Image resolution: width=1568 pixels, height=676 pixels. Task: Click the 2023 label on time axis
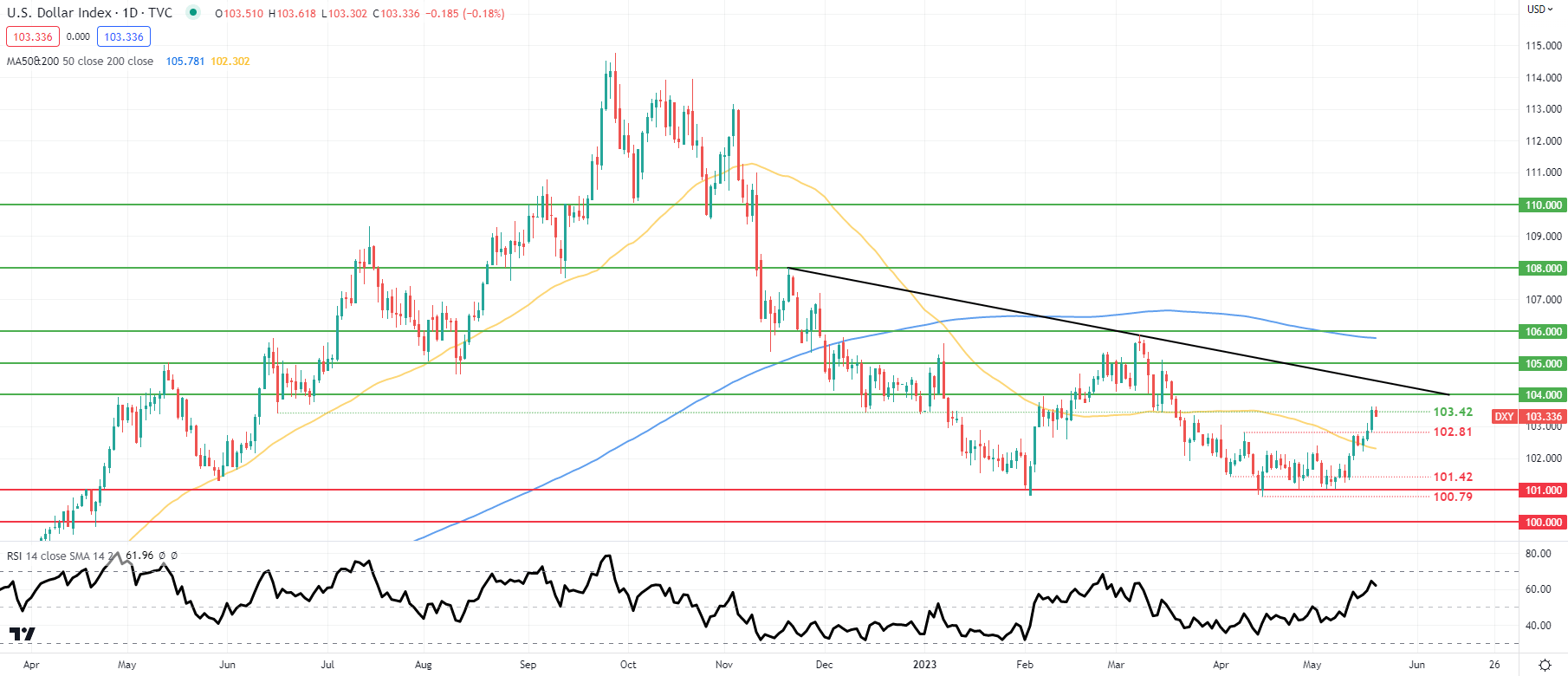924,665
